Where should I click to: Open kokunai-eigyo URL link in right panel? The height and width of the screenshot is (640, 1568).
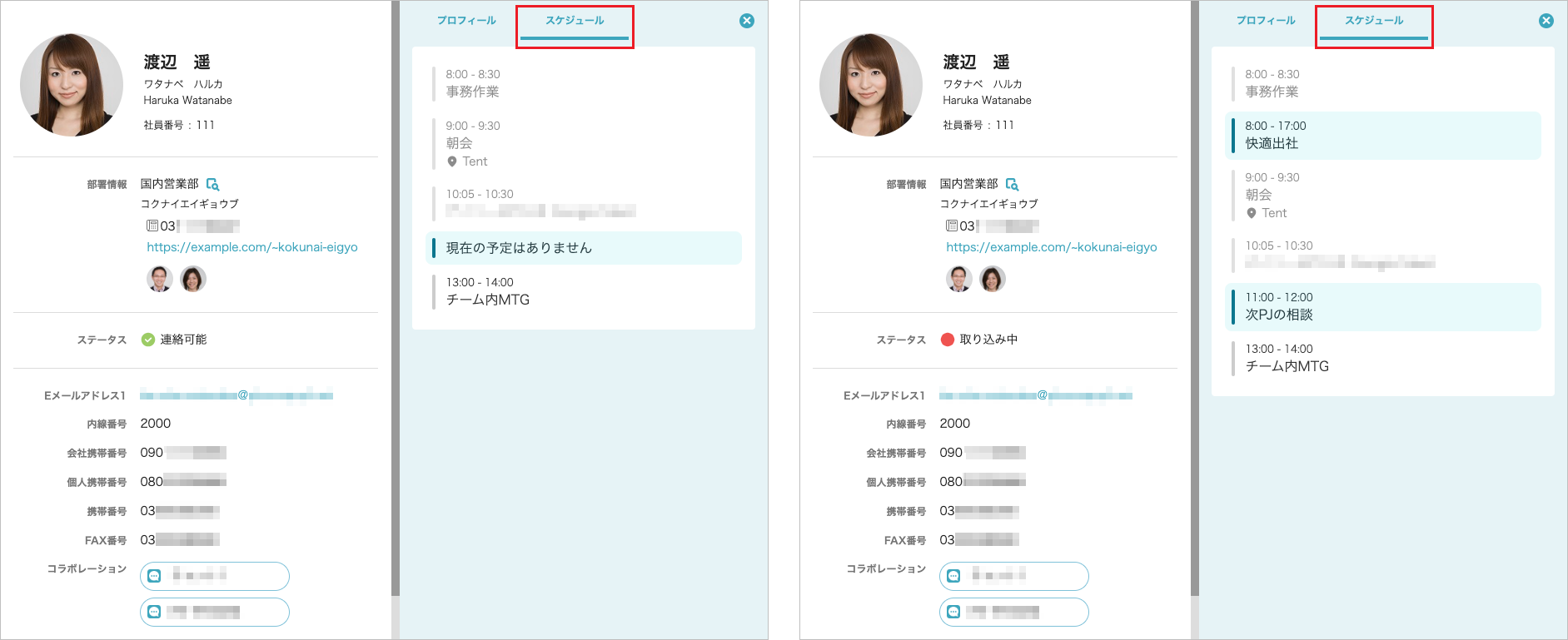(x=1052, y=247)
